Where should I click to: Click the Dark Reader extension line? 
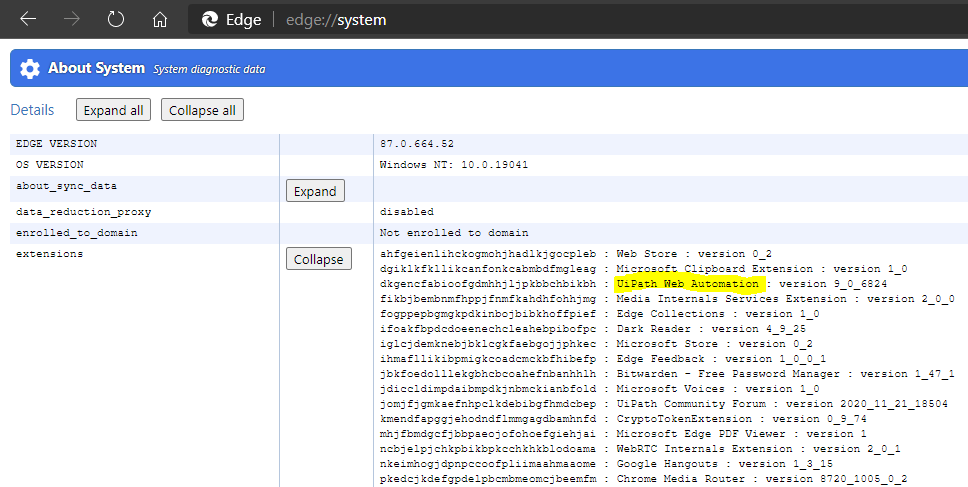(593, 328)
